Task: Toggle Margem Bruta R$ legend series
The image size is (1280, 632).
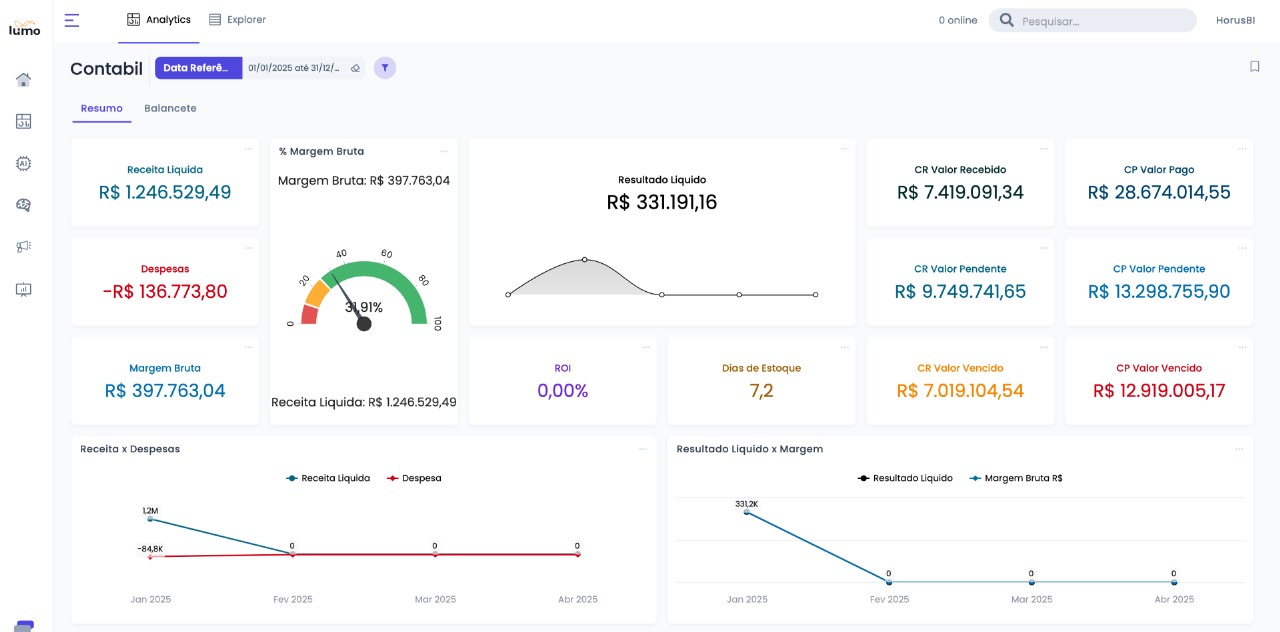Action: click(x=1016, y=478)
